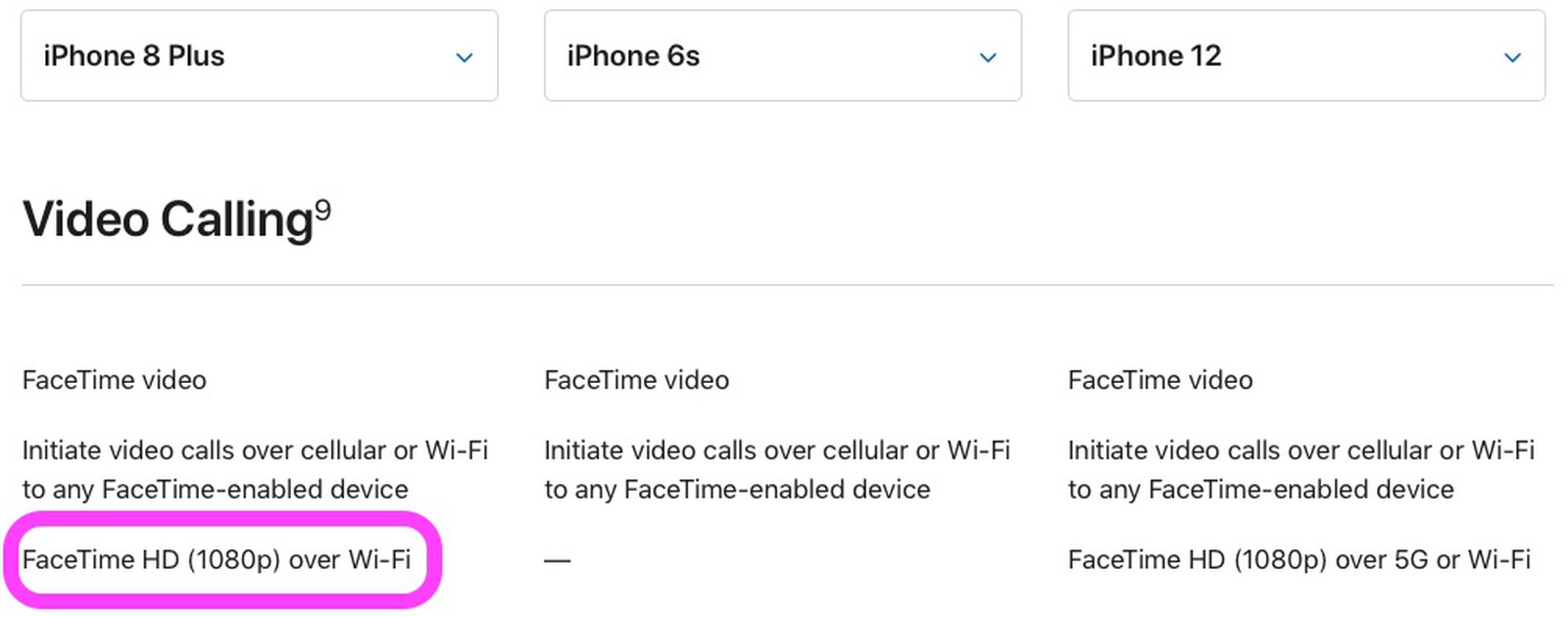Click the Video Calling section heading
1568x617 pixels.
pyautogui.click(x=167, y=219)
